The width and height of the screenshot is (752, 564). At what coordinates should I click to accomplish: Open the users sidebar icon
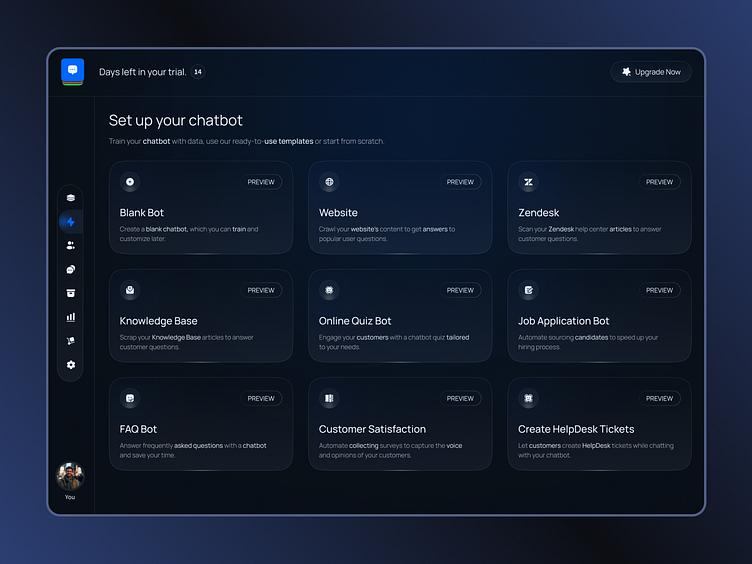coord(71,245)
